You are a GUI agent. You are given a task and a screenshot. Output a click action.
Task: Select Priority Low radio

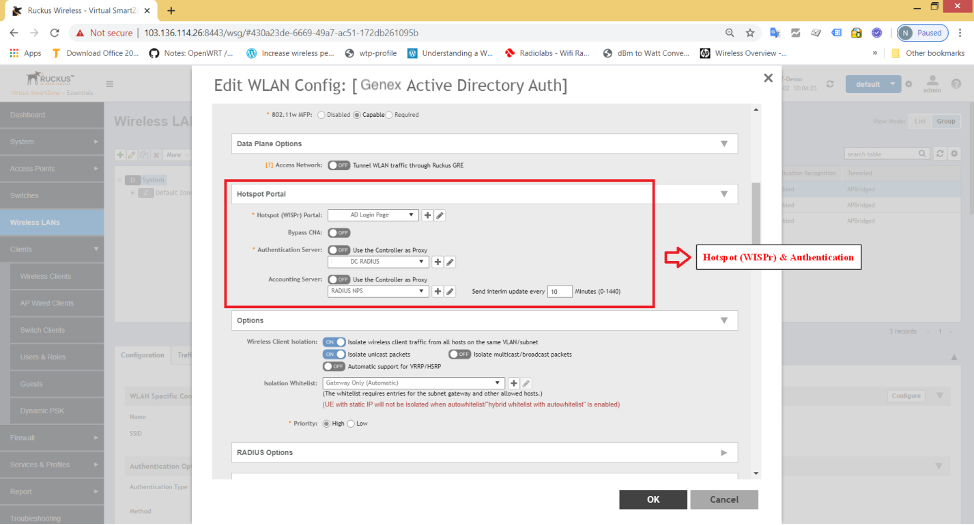coord(351,424)
